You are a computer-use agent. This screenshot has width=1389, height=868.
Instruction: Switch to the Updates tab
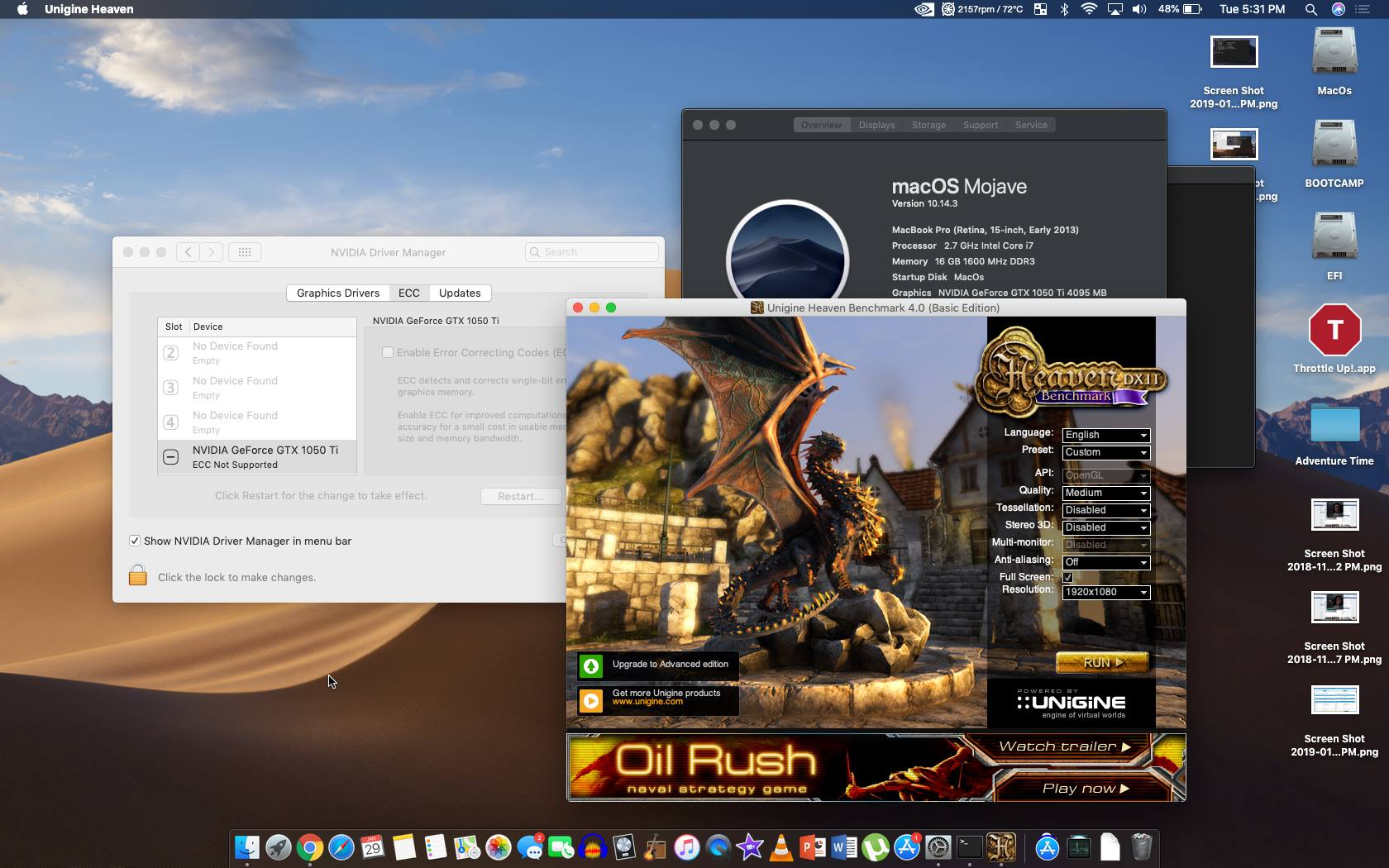coord(460,293)
